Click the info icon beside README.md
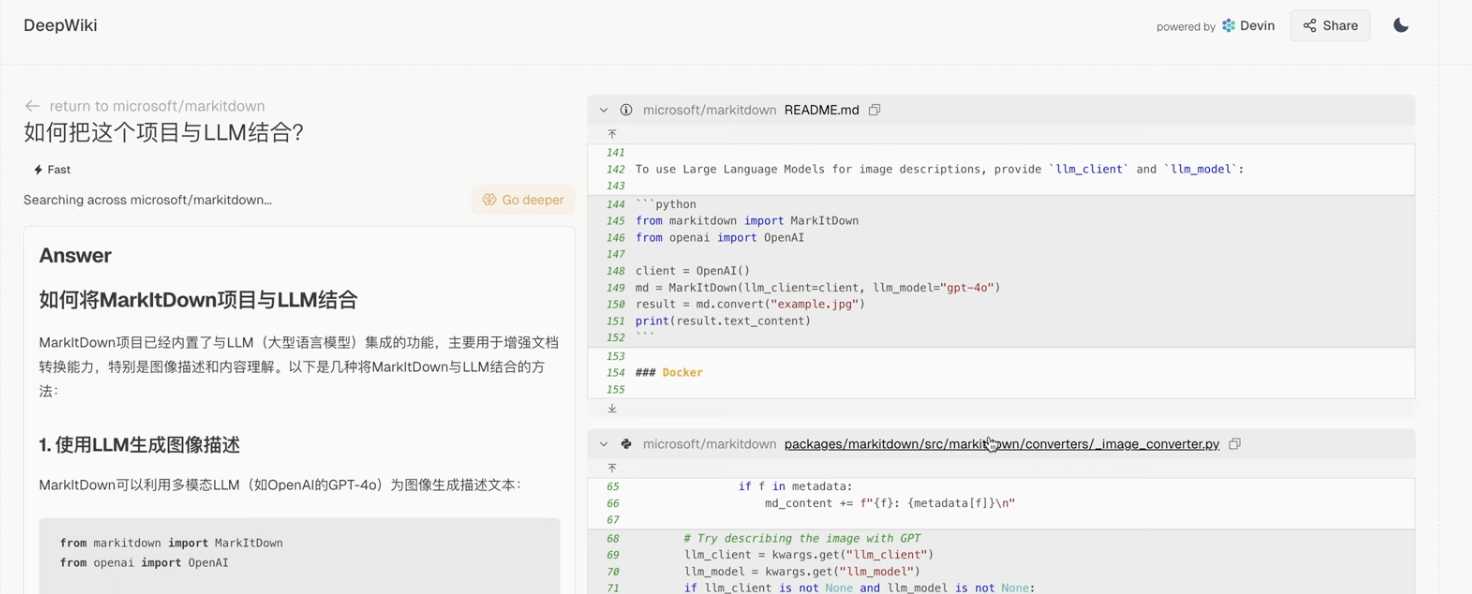Image resolution: width=1472 pixels, height=594 pixels. tap(626, 110)
